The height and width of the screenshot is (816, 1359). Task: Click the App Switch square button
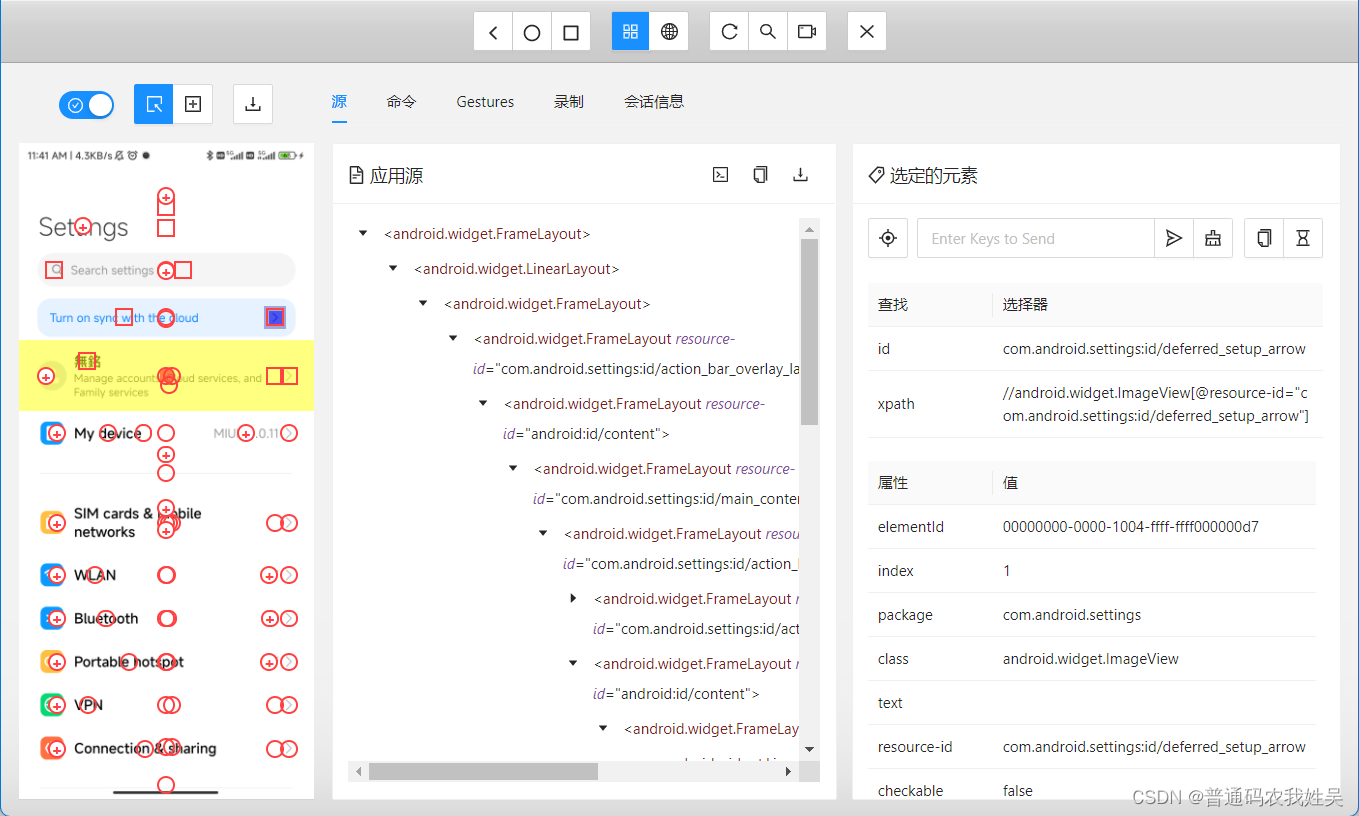click(571, 32)
